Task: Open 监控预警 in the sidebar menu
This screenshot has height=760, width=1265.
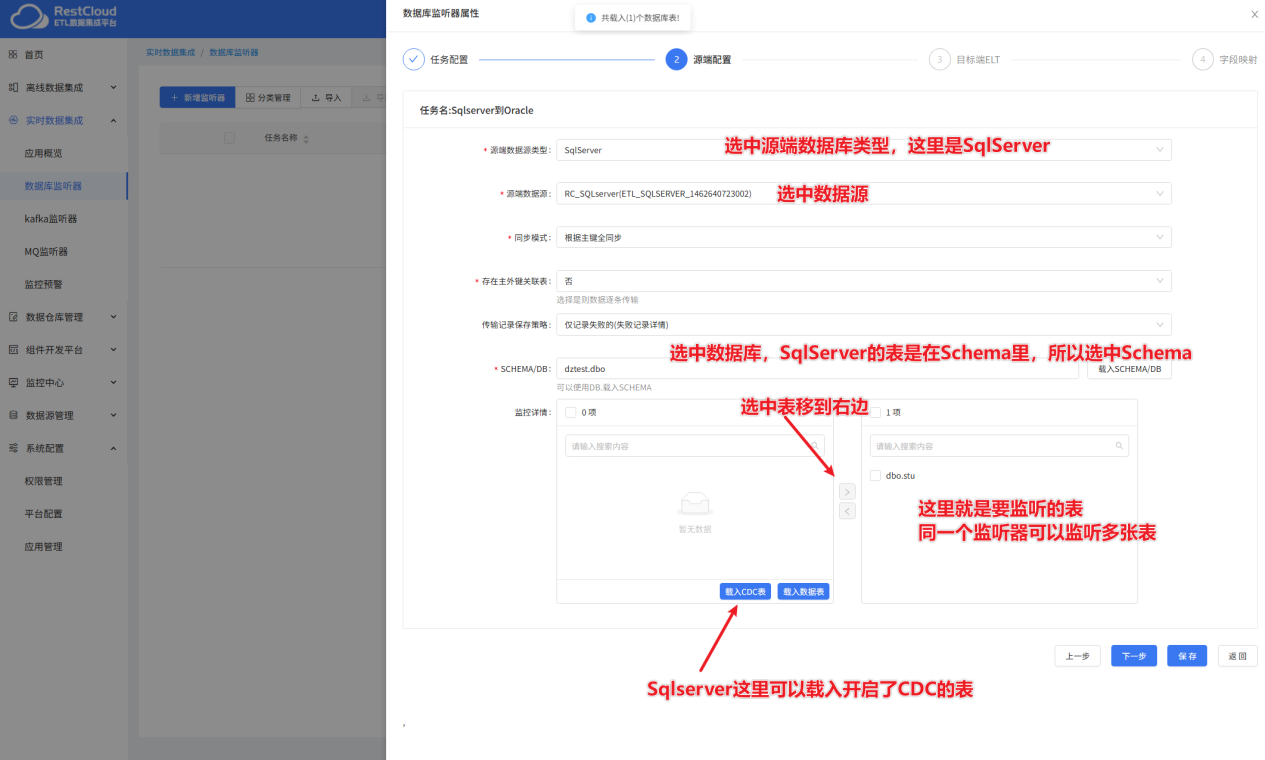Action: pos(44,284)
